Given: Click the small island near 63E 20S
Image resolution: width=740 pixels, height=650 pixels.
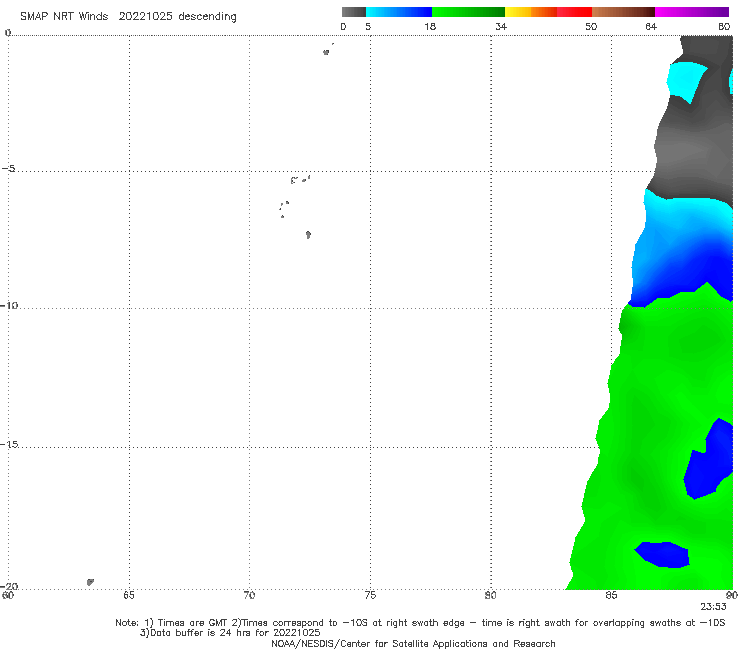Looking at the screenshot, I should point(90,582).
